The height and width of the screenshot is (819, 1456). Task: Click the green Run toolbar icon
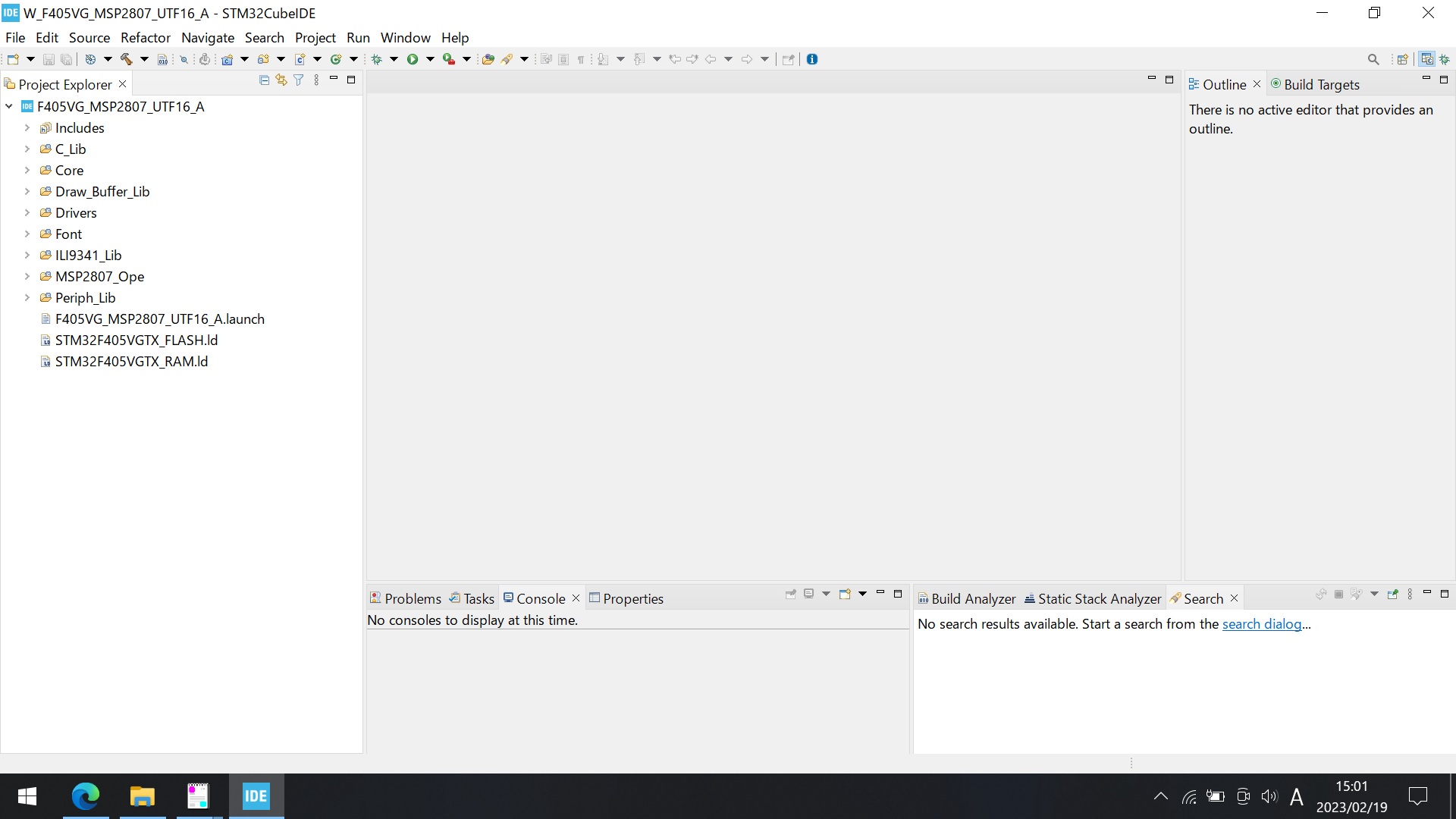(x=413, y=59)
